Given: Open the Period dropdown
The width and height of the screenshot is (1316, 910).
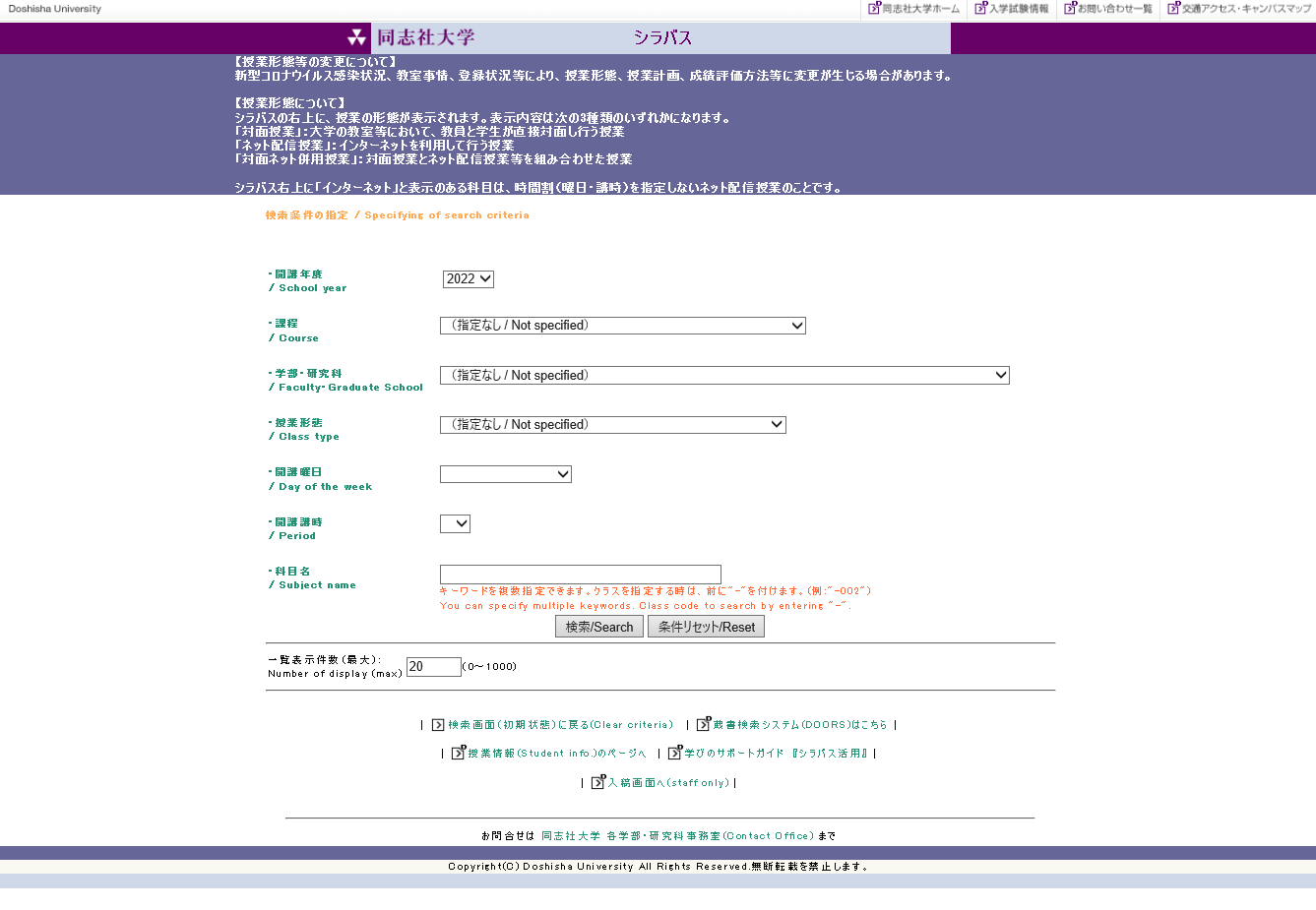Looking at the screenshot, I should 455,524.
